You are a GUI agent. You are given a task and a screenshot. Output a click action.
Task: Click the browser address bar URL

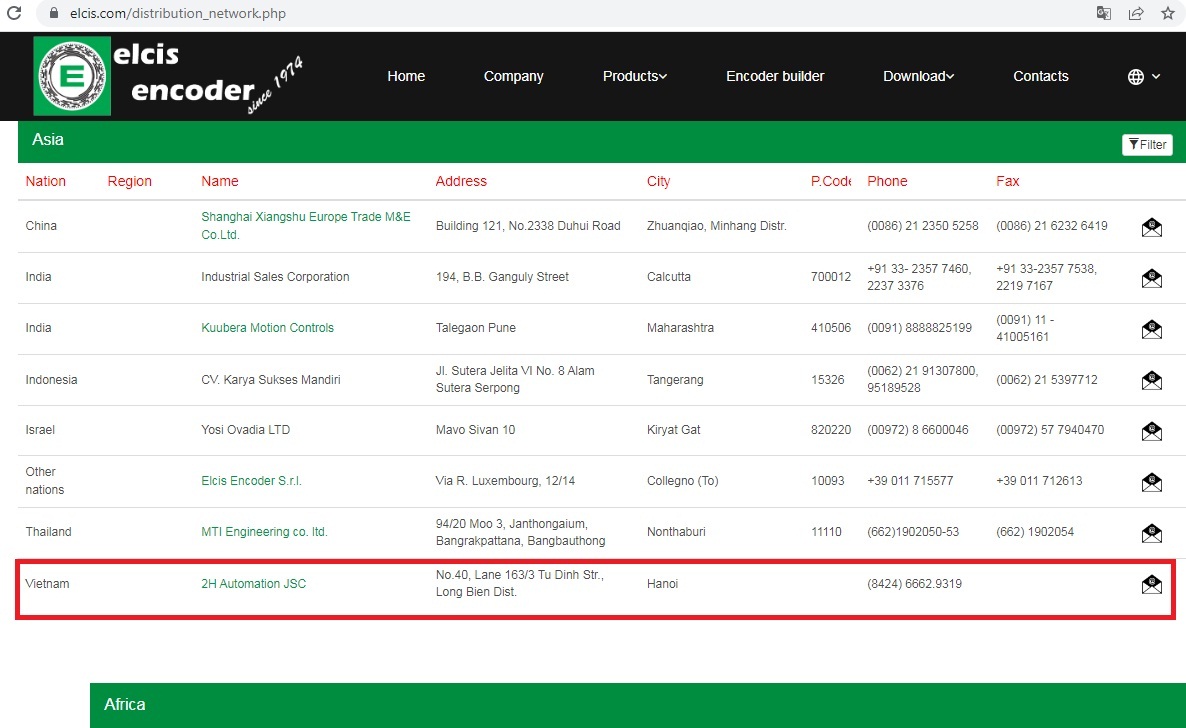click(x=178, y=14)
